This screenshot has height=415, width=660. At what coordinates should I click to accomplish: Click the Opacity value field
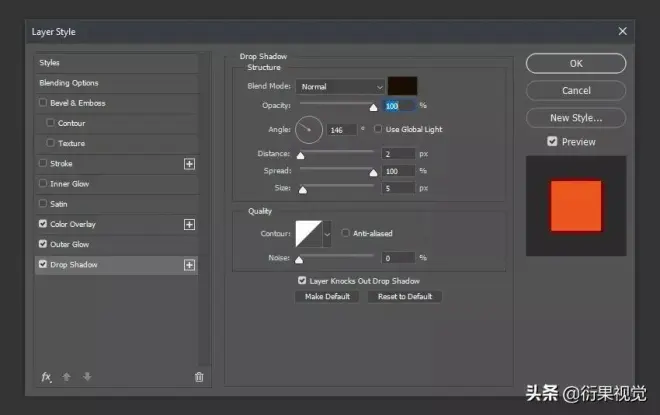[399, 106]
